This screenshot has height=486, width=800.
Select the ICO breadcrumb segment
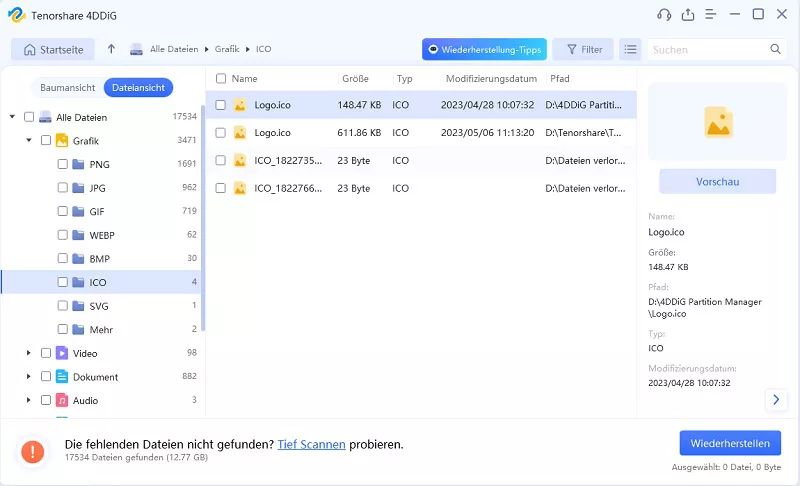coord(263,49)
